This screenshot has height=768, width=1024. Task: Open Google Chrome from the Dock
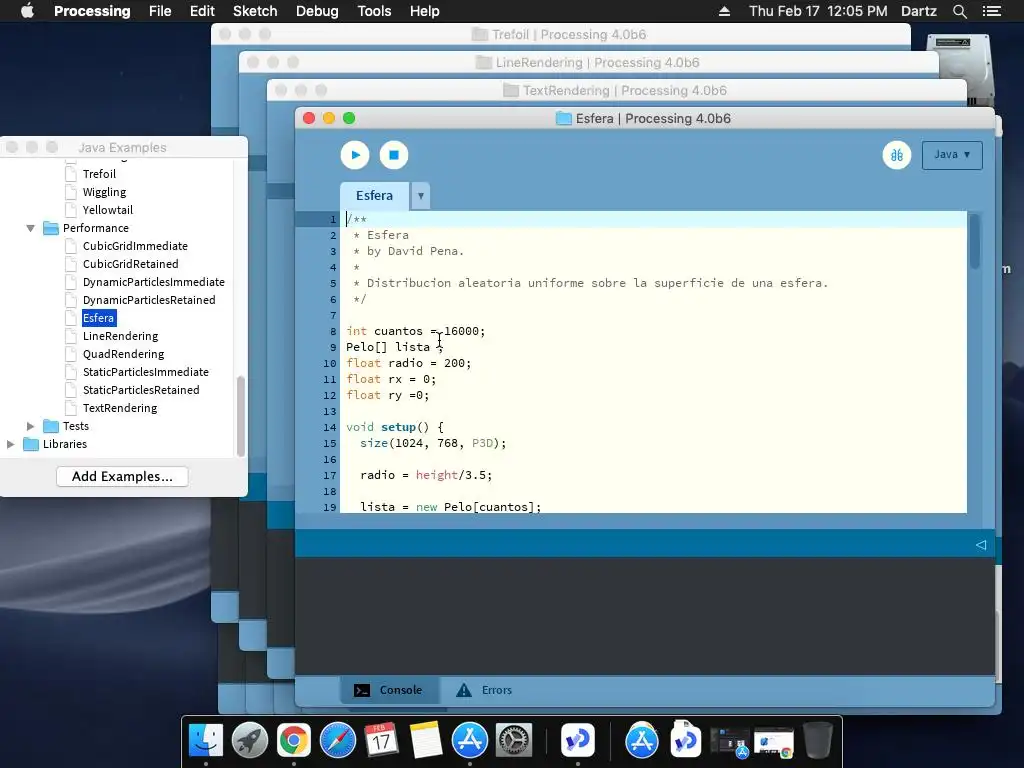click(x=294, y=740)
